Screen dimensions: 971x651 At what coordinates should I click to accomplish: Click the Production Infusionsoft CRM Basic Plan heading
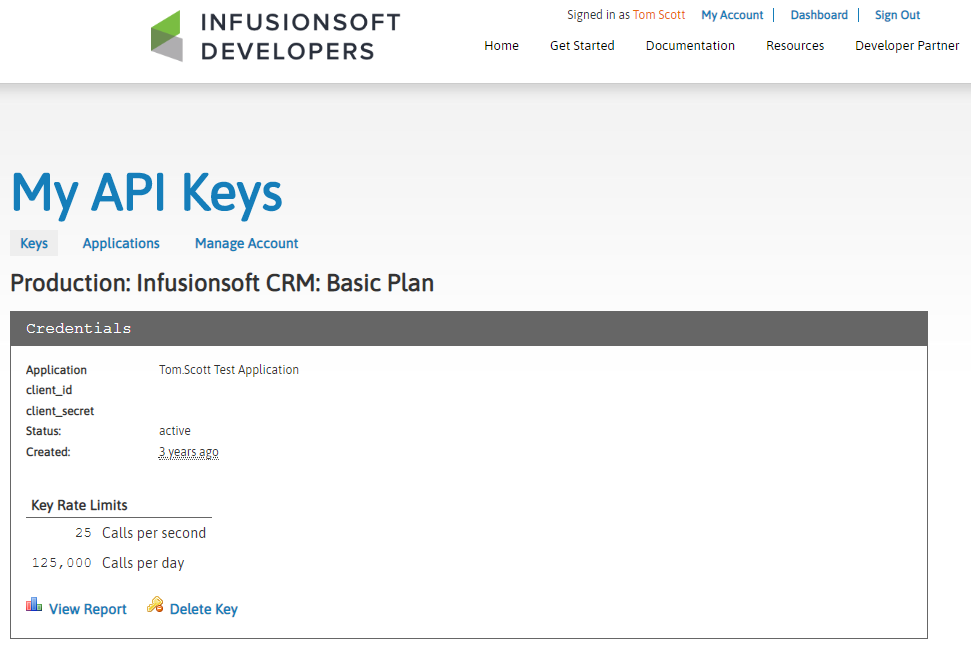point(222,282)
